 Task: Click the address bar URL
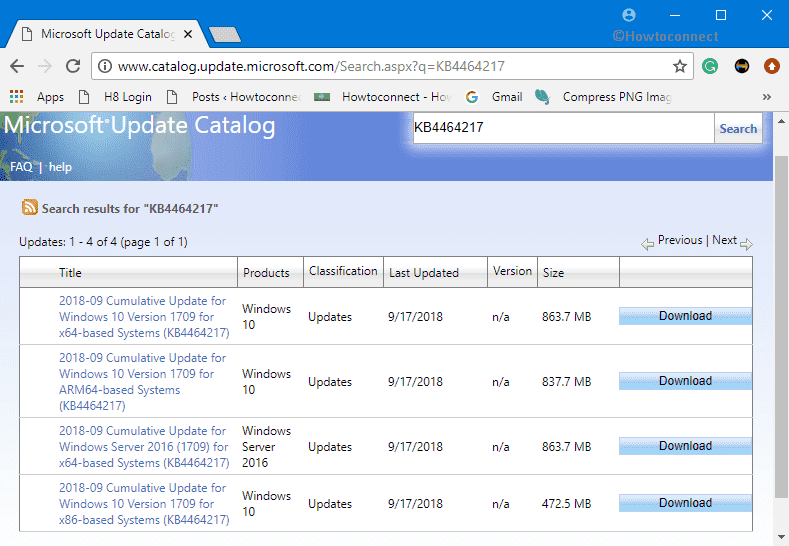tap(311, 66)
